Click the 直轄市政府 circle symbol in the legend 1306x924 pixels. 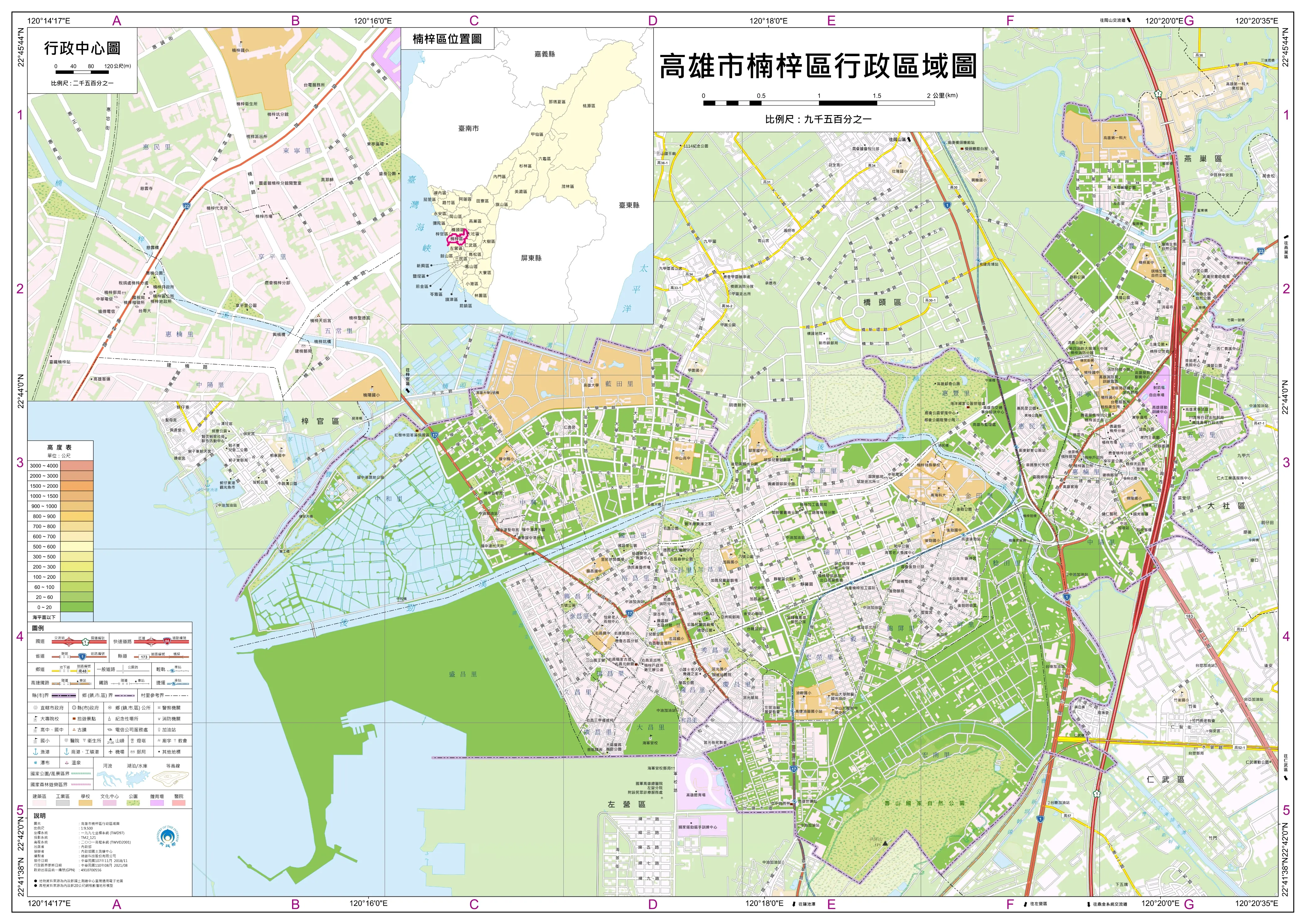click(35, 708)
